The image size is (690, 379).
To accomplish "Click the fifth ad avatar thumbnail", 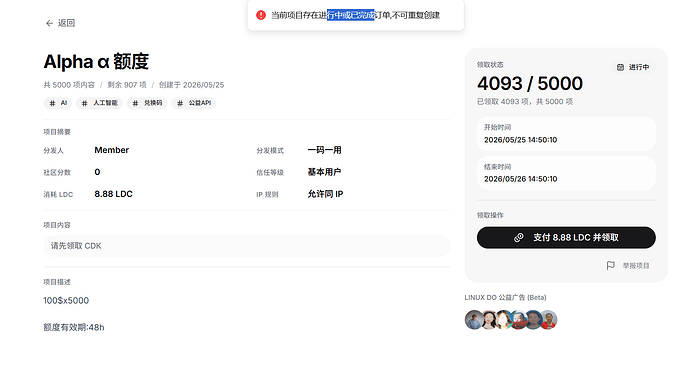I will coord(533,320).
